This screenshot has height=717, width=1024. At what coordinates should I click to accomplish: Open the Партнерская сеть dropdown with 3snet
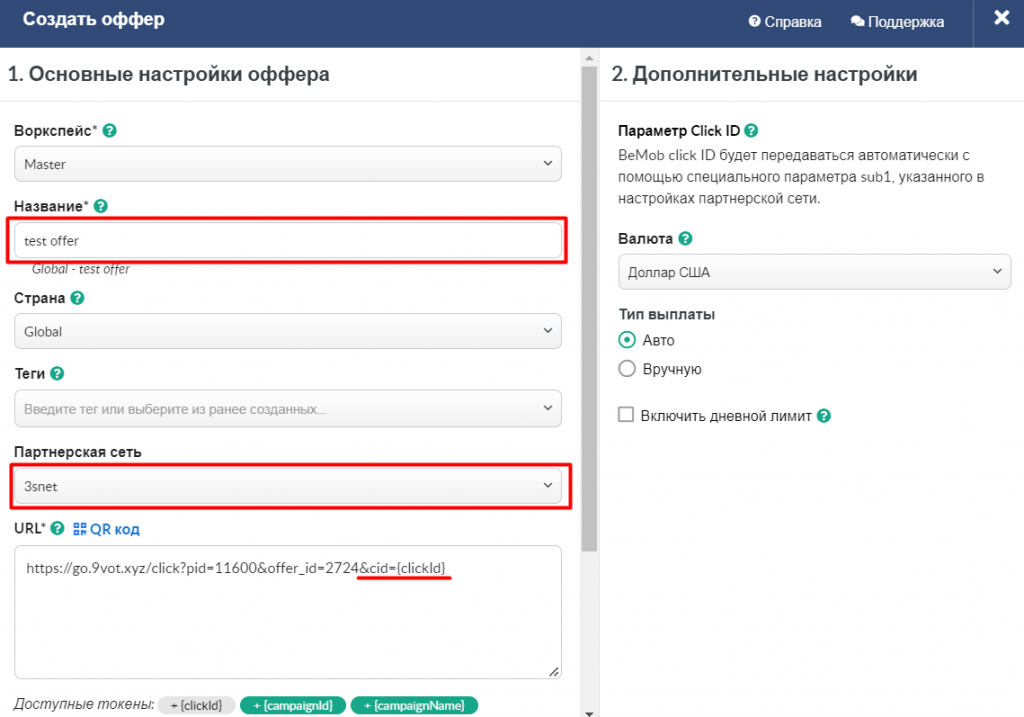coord(288,486)
